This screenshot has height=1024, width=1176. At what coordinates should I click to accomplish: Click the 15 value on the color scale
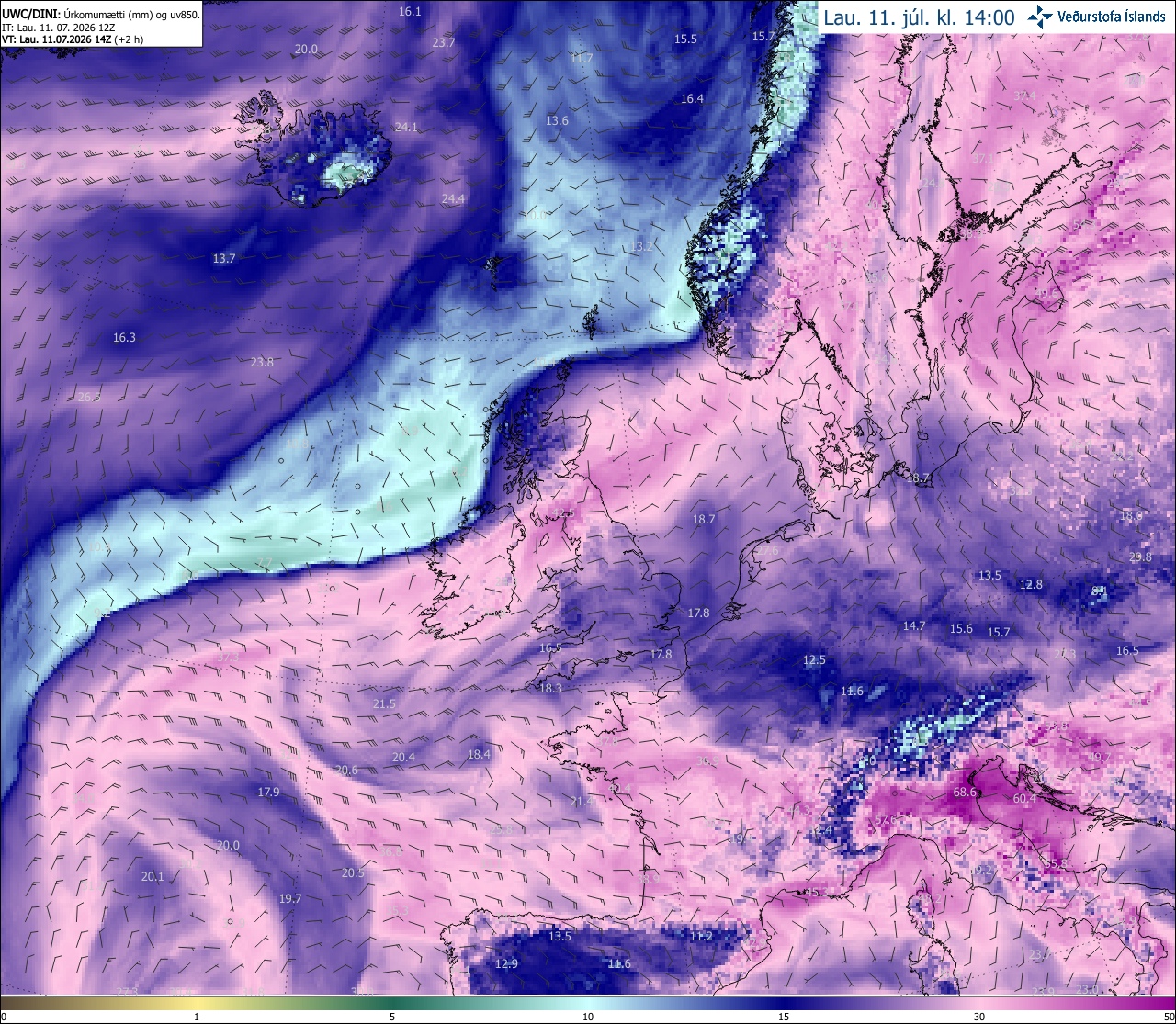point(784,1017)
